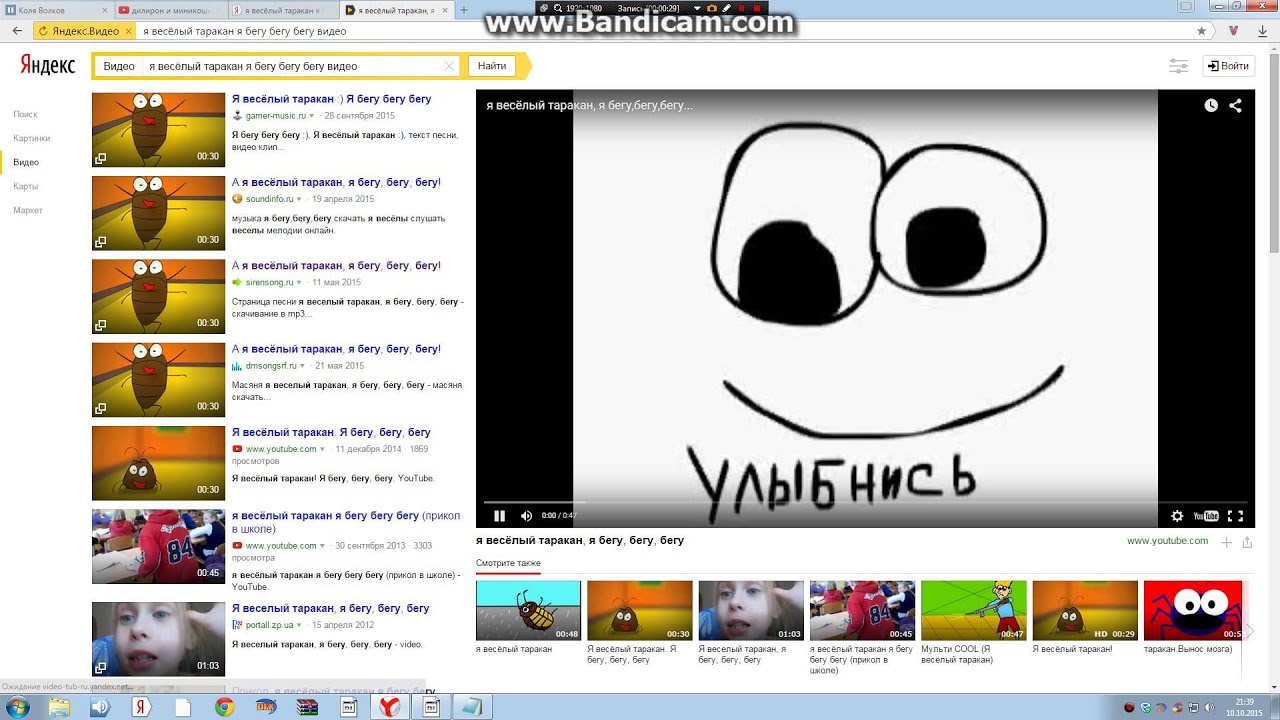Click the video progress bar

(x=865, y=502)
